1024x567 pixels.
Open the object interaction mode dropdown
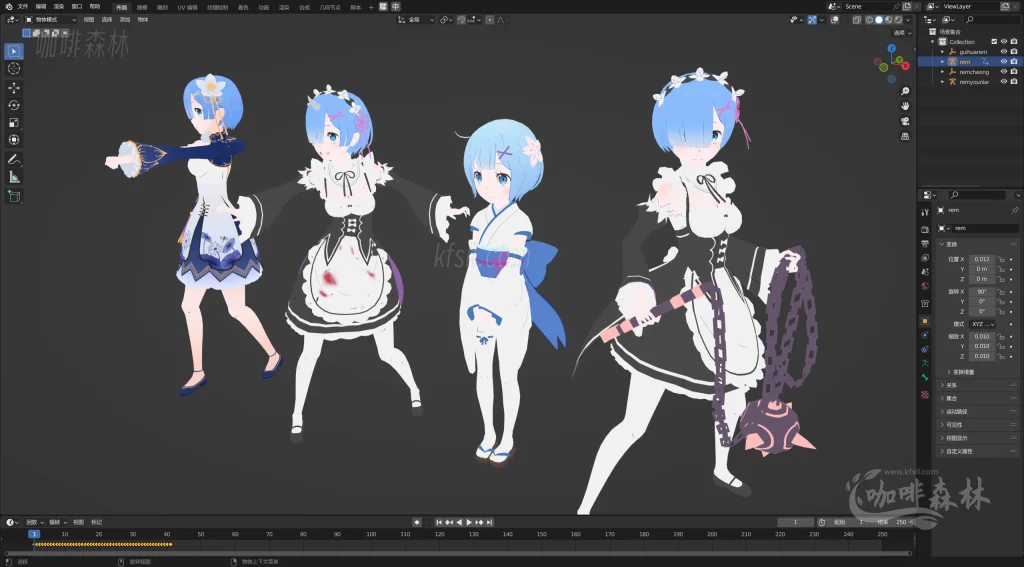[50, 20]
